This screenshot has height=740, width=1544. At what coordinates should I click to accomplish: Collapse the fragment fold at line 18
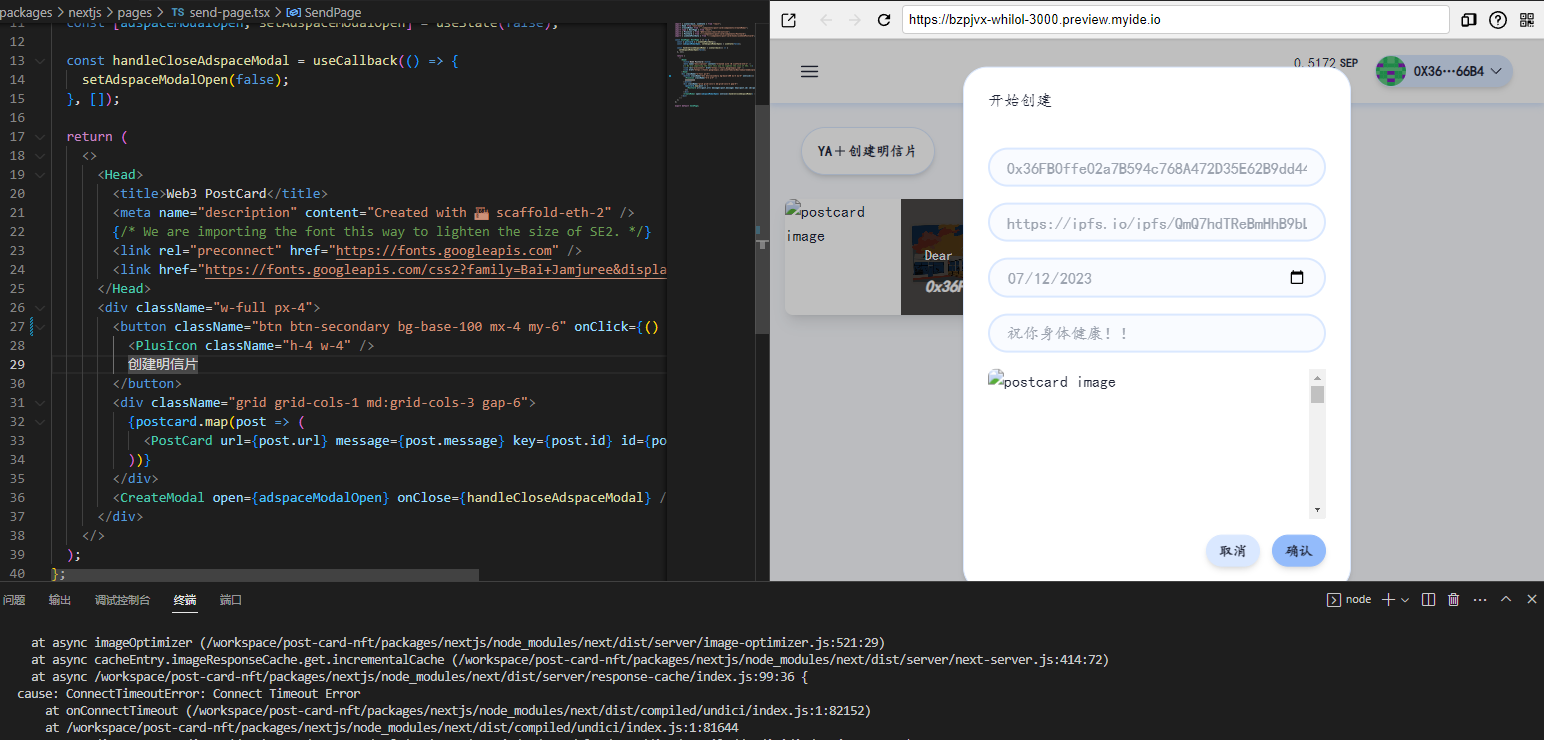tap(40, 156)
